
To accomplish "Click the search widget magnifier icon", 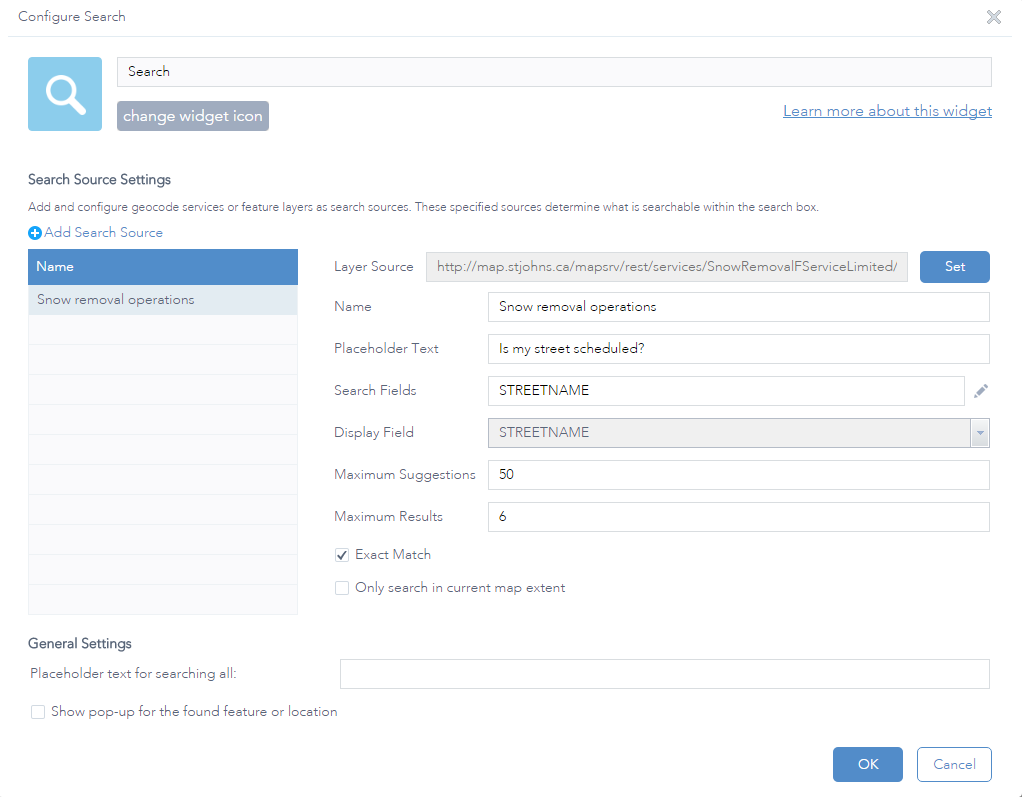I will [65, 94].
